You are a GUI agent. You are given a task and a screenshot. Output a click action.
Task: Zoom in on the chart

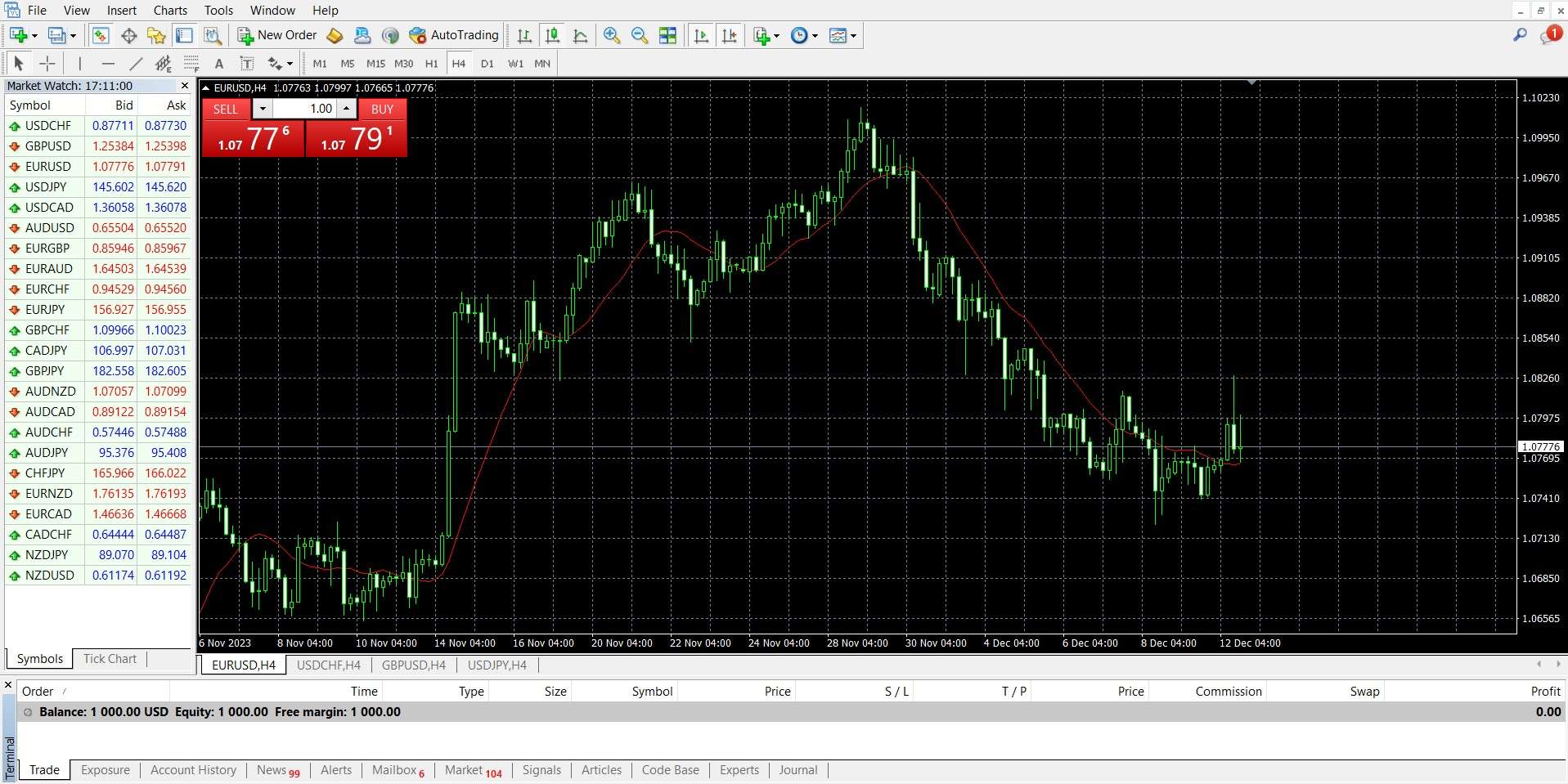tap(612, 35)
